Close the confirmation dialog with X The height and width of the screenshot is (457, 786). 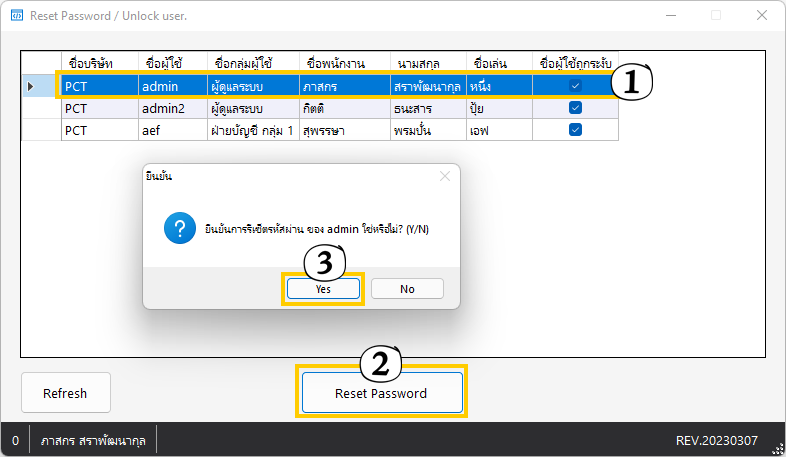[445, 176]
